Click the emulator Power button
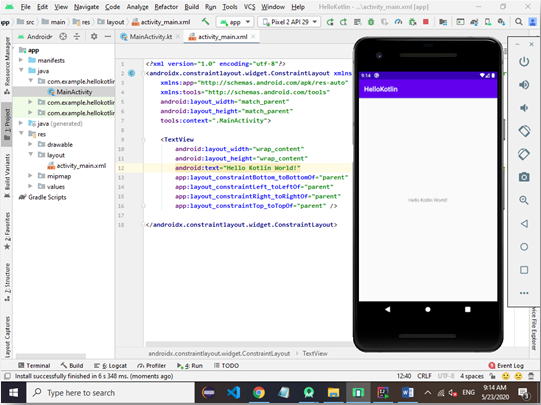The height and width of the screenshot is (405, 541). click(524, 62)
